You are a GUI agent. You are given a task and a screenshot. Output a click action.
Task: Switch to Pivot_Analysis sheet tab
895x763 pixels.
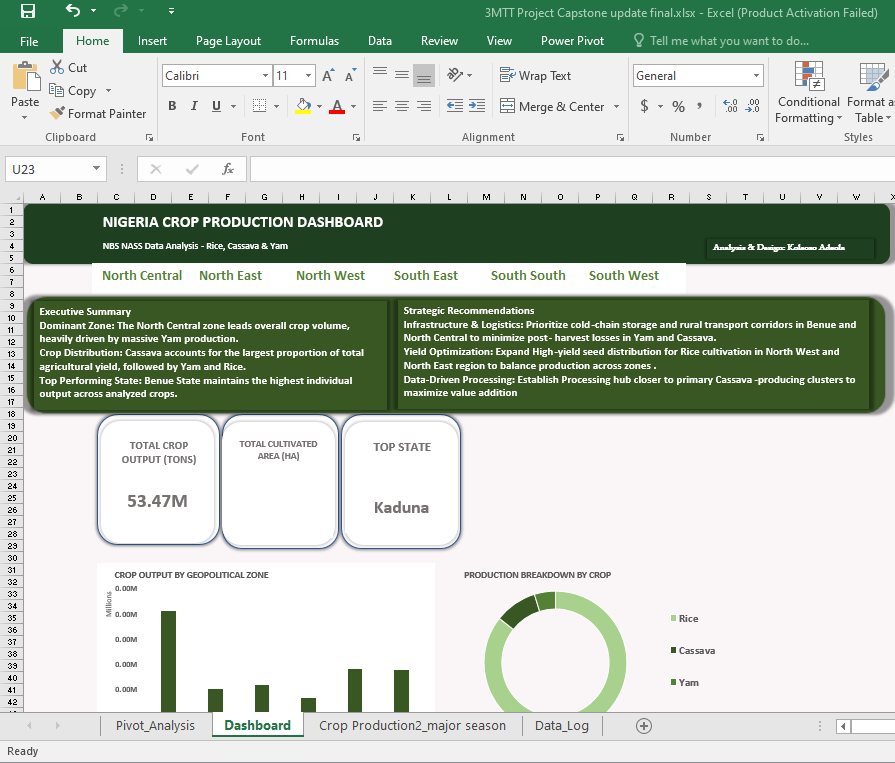155,725
